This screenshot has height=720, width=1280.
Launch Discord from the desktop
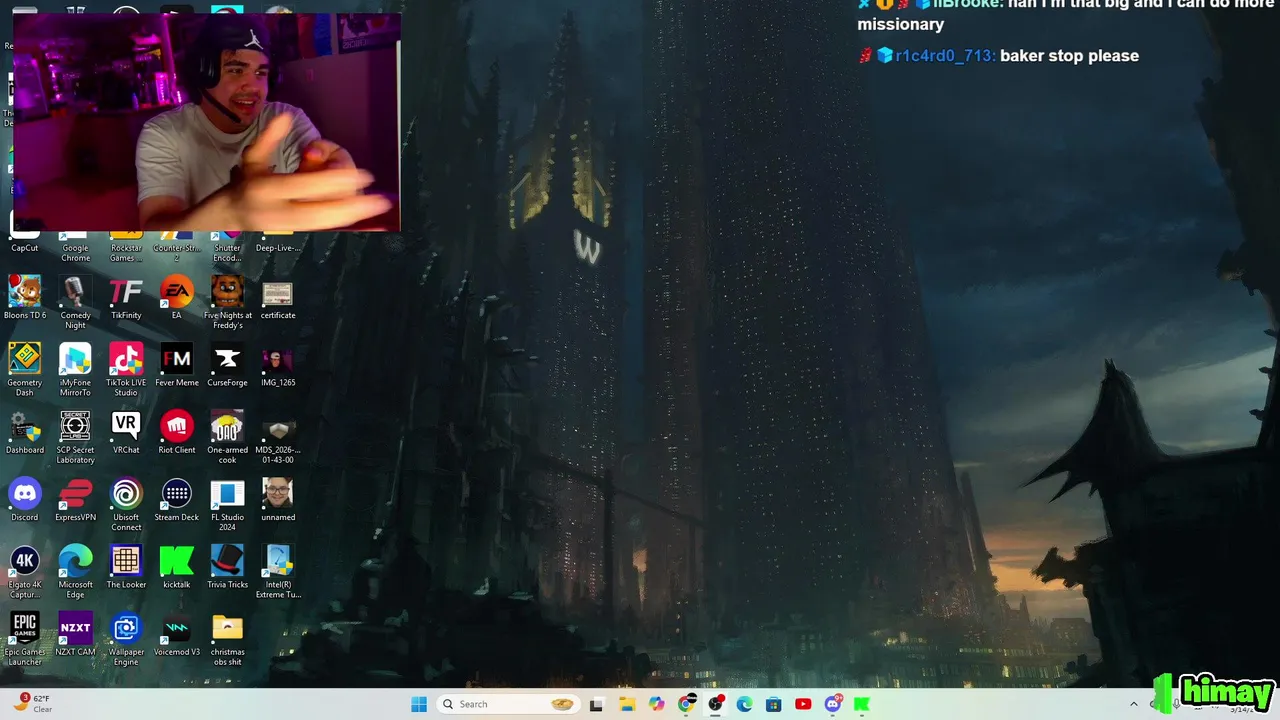click(x=25, y=494)
